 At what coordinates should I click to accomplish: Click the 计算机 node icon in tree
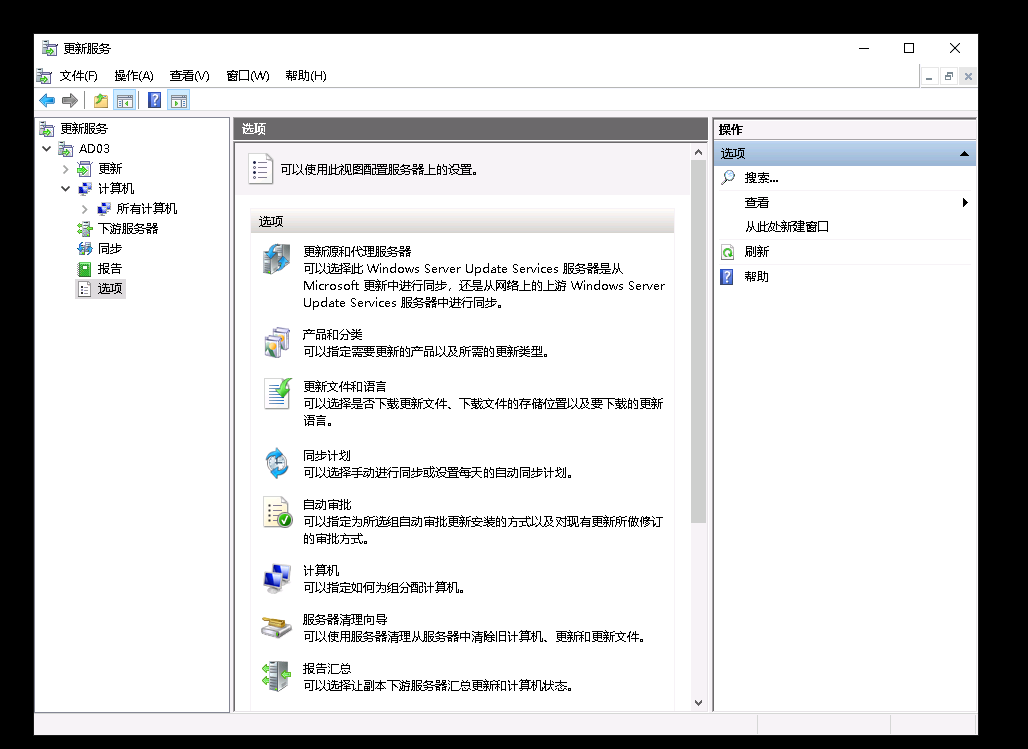click(x=85, y=189)
